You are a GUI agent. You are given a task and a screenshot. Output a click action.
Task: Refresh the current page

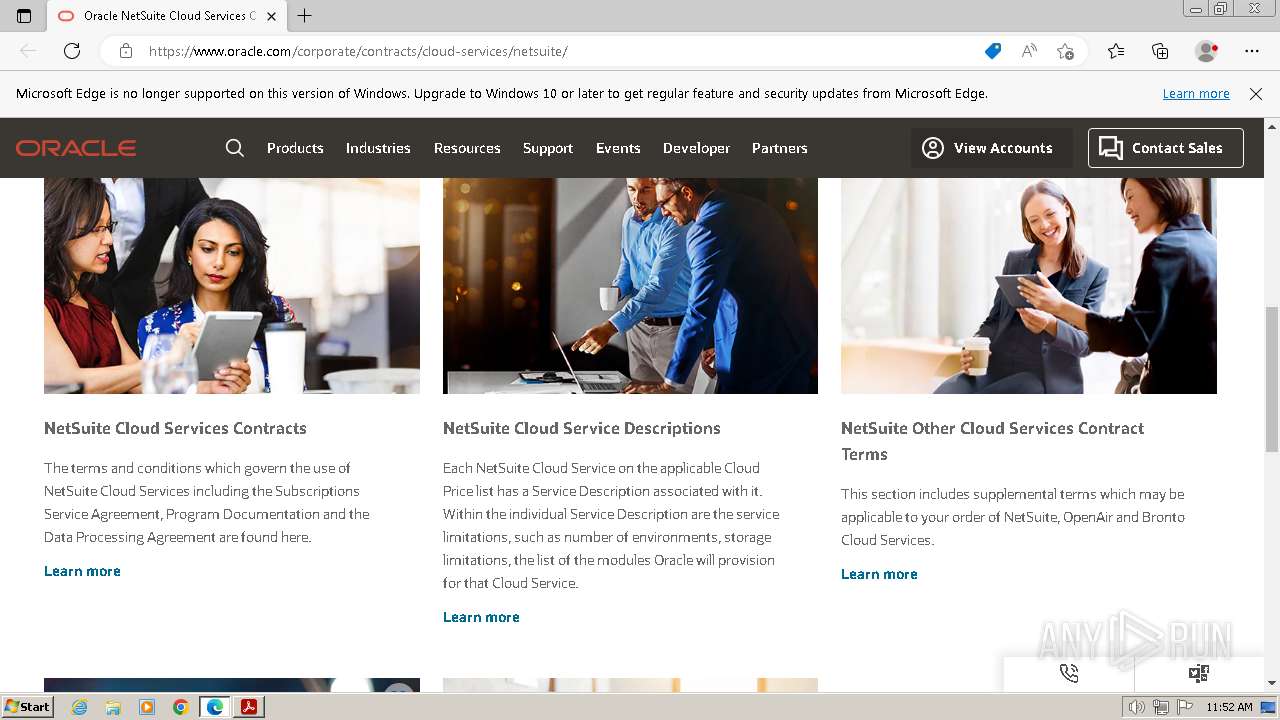coord(72,51)
